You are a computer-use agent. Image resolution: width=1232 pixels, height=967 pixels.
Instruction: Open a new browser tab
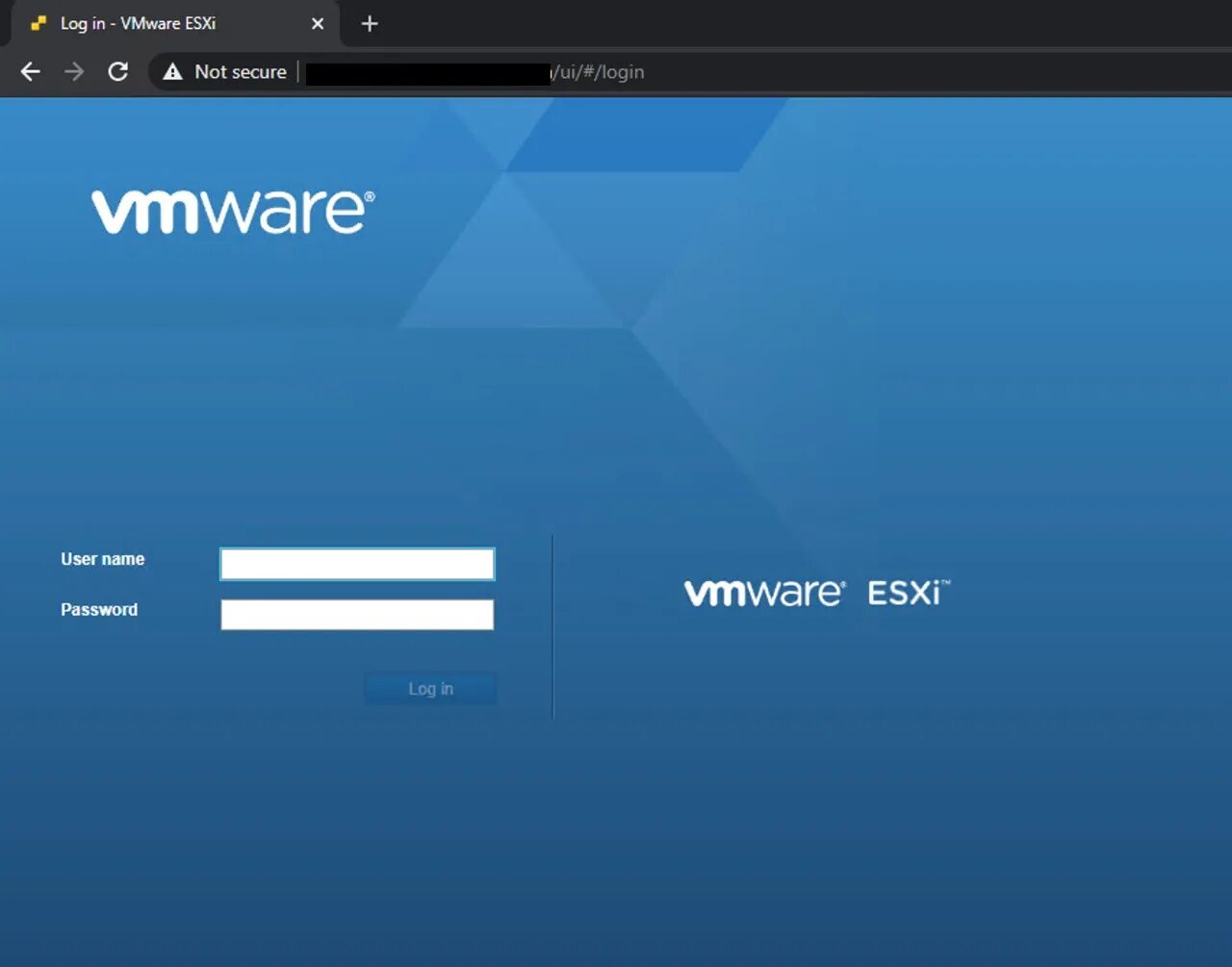(370, 24)
